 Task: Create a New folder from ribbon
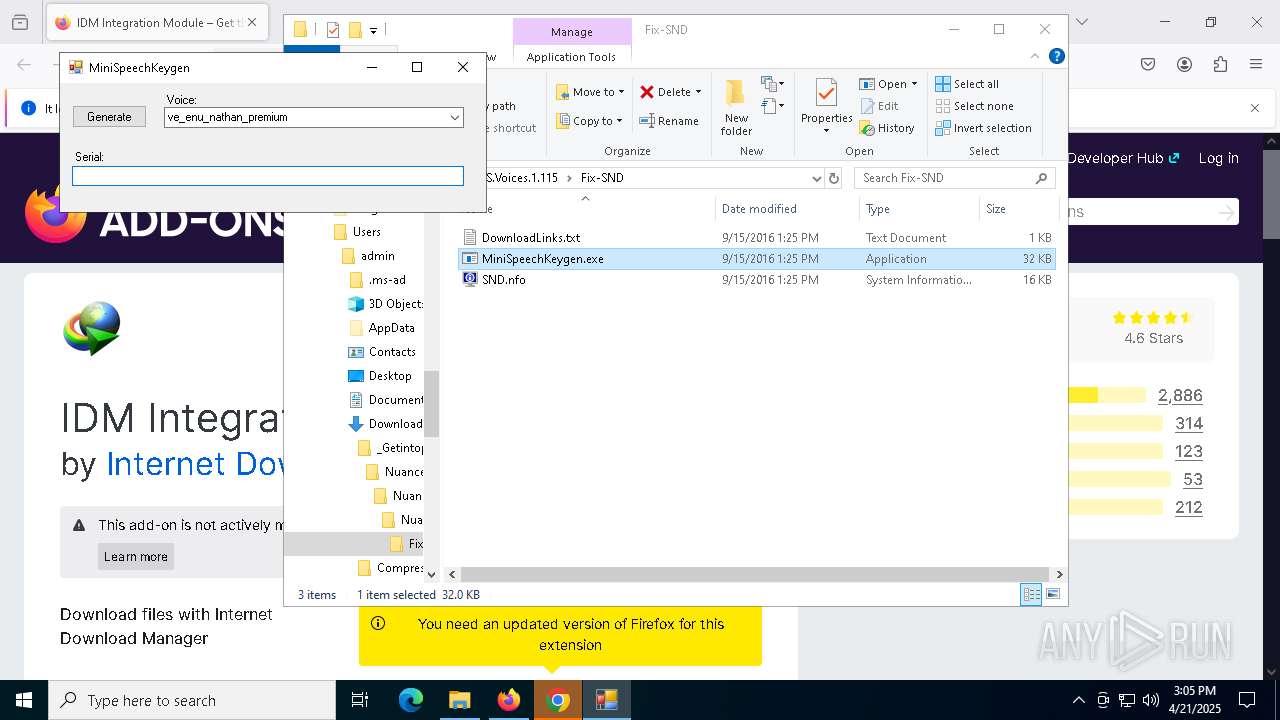pos(736,106)
